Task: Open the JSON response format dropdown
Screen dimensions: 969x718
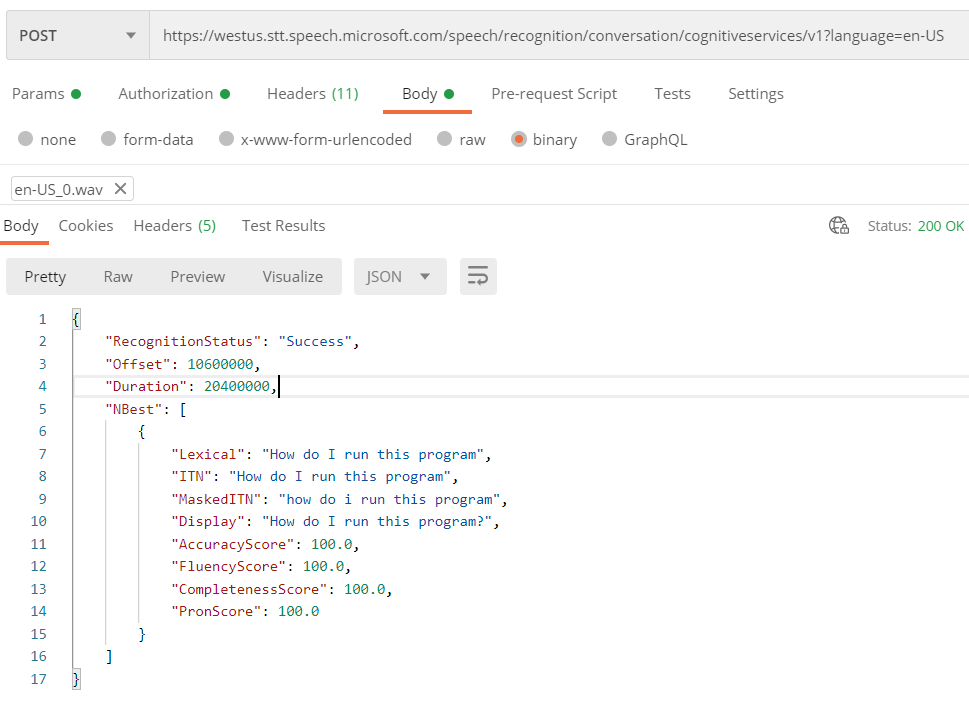Action: [399, 276]
